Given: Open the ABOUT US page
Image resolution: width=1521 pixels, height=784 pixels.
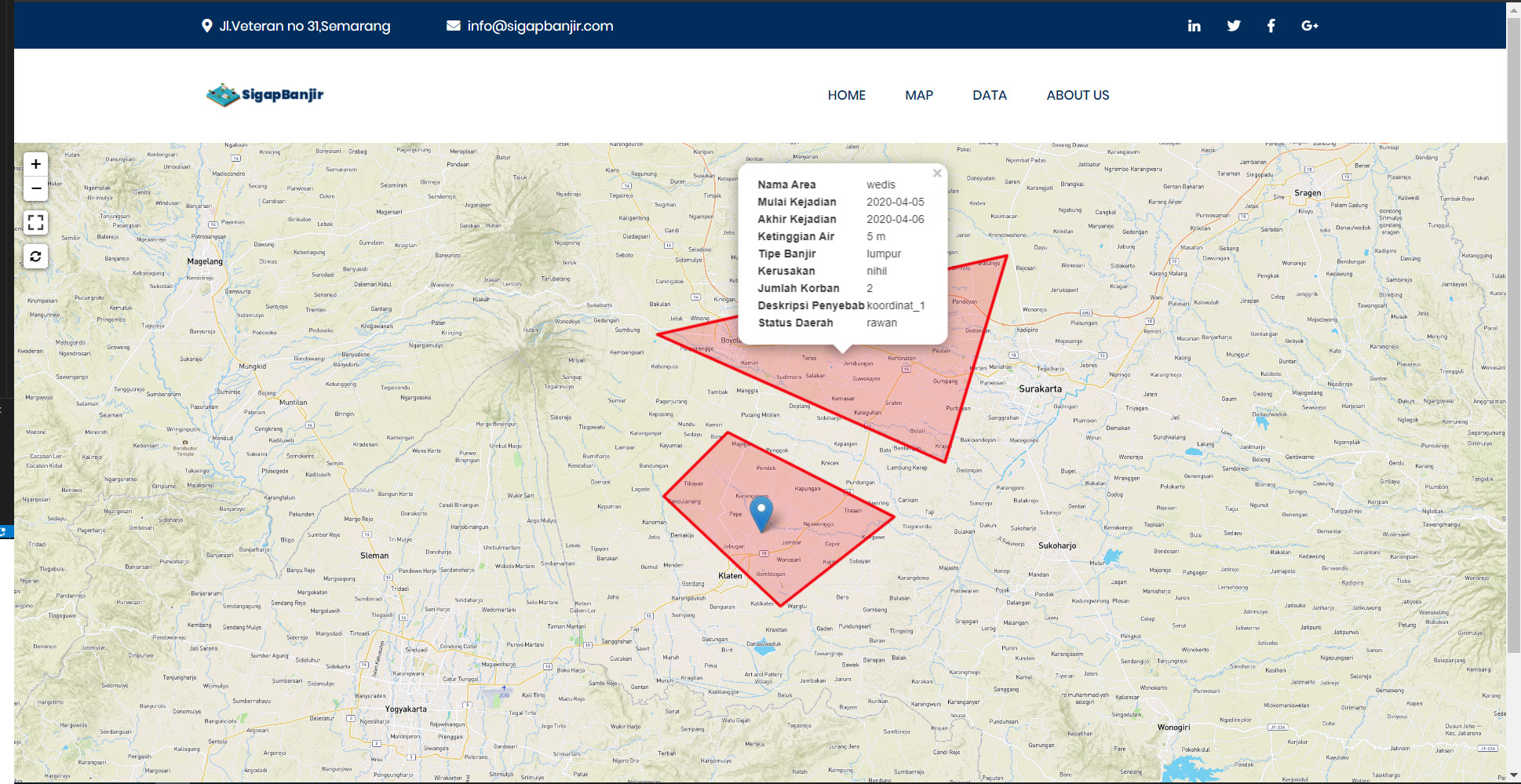Looking at the screenshot, I should coord(1077,95).
